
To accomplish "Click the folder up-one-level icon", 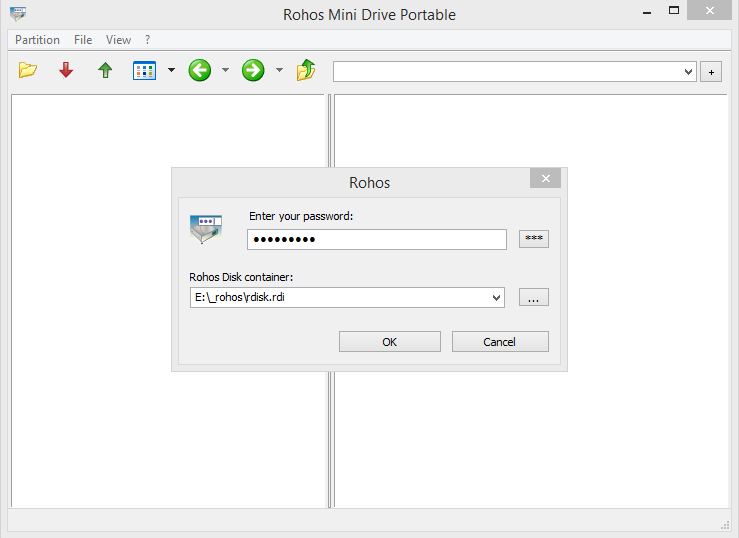I will [x=306, y=70].
